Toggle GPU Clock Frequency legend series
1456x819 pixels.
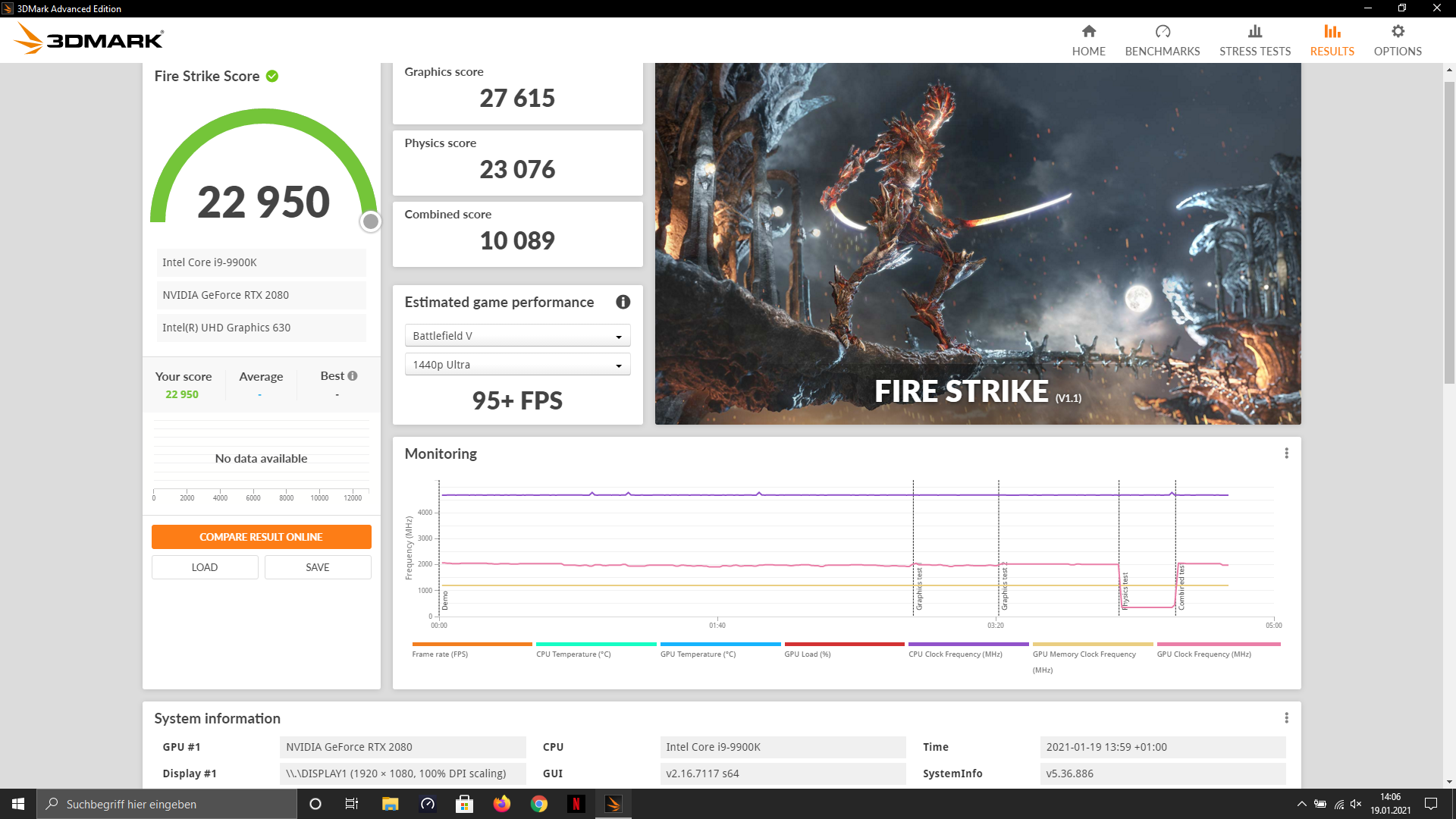click(1218, 650)
